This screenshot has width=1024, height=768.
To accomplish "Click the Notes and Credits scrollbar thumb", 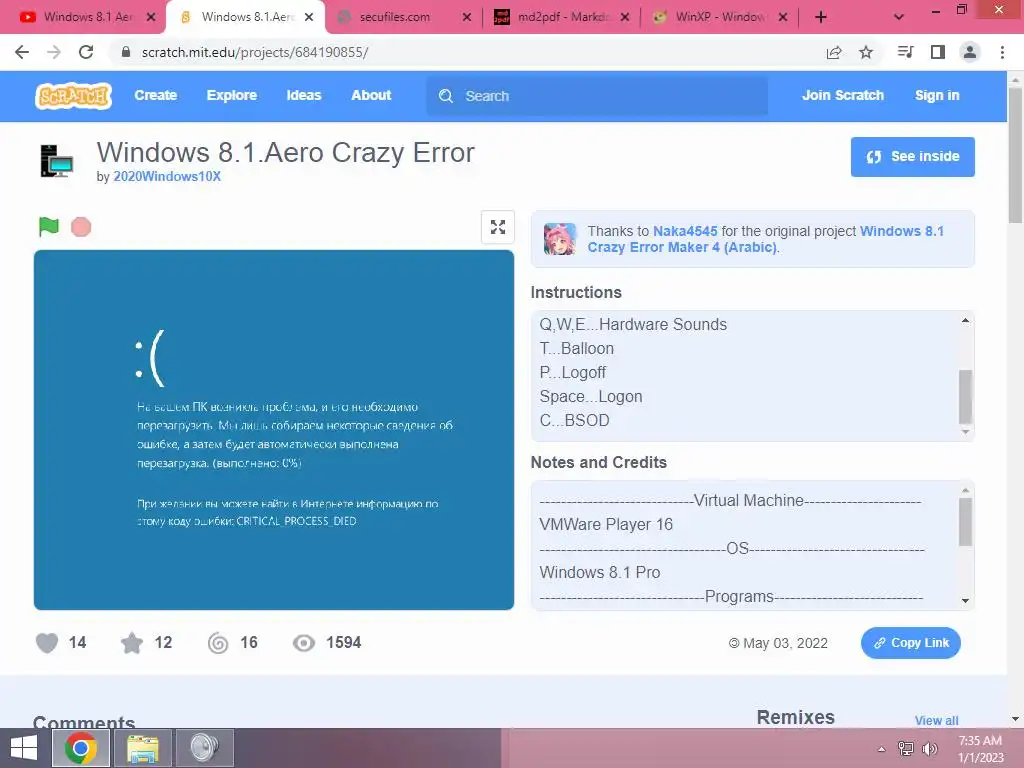I will 965,521.
